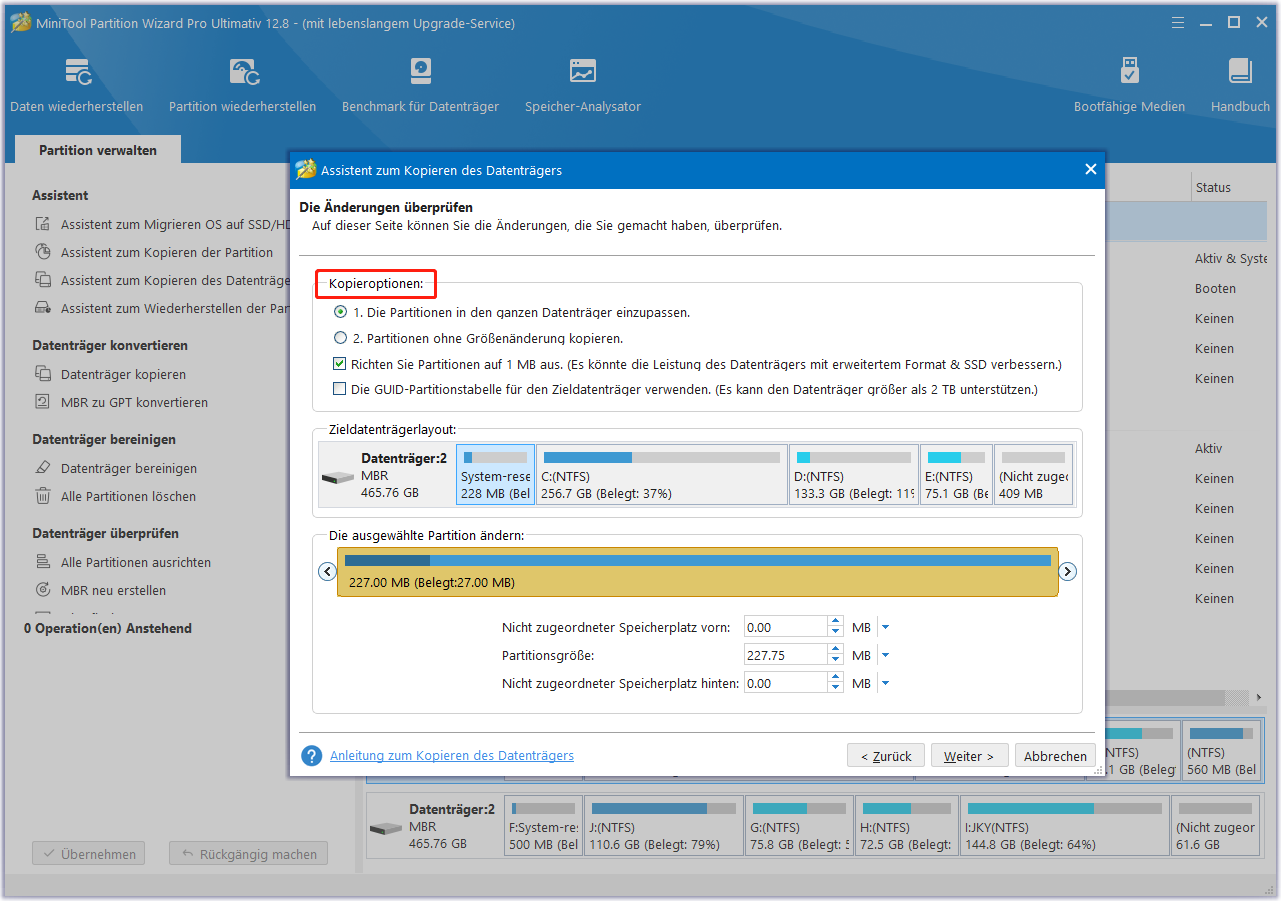
Task: Start Assistent zum Wiederherstellen der Partition
Action: point(162,308)
